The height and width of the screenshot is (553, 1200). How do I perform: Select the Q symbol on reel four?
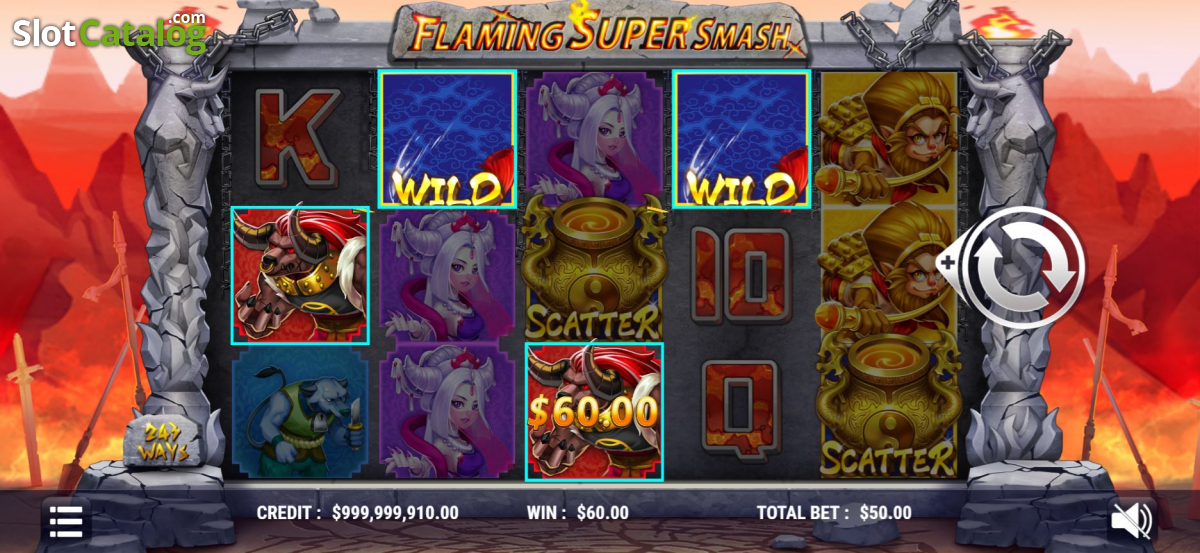(x=741, y=409)
